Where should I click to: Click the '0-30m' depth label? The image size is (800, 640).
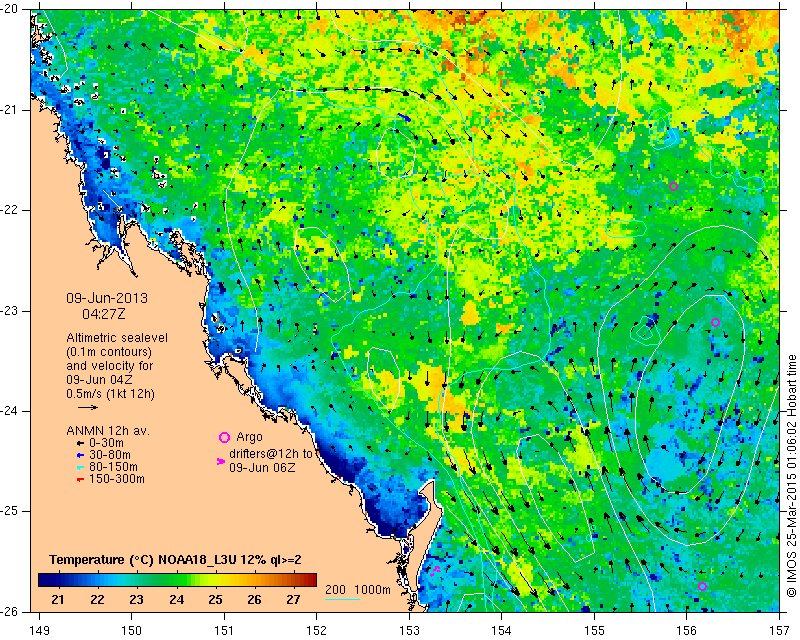pos(106,443)
